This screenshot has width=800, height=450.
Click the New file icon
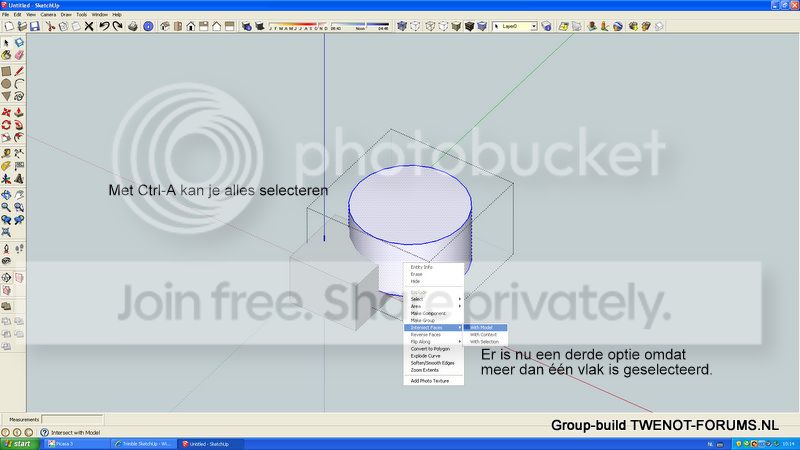tap(9, 26)
